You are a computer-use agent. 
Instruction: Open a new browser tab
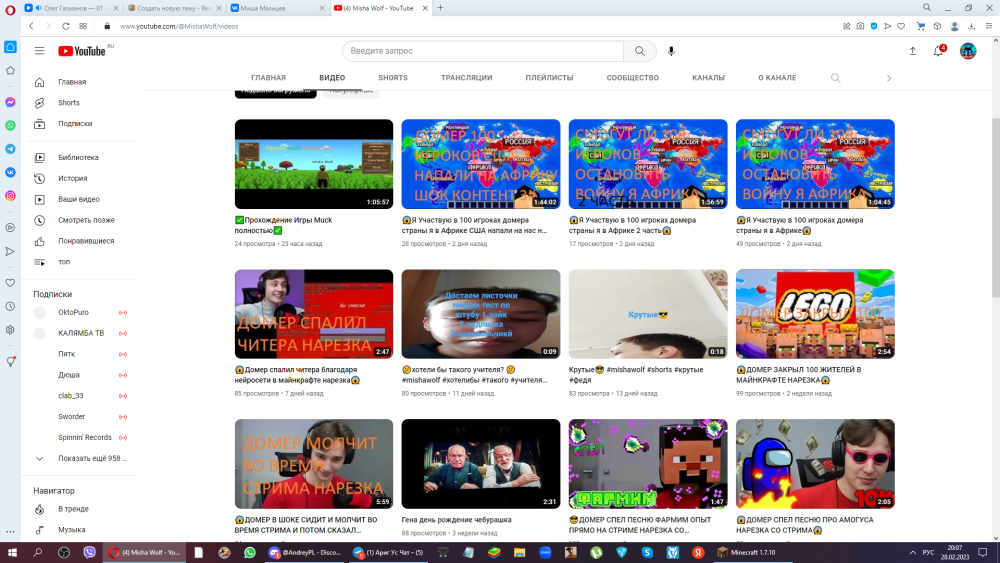click(x=440, y=8)
